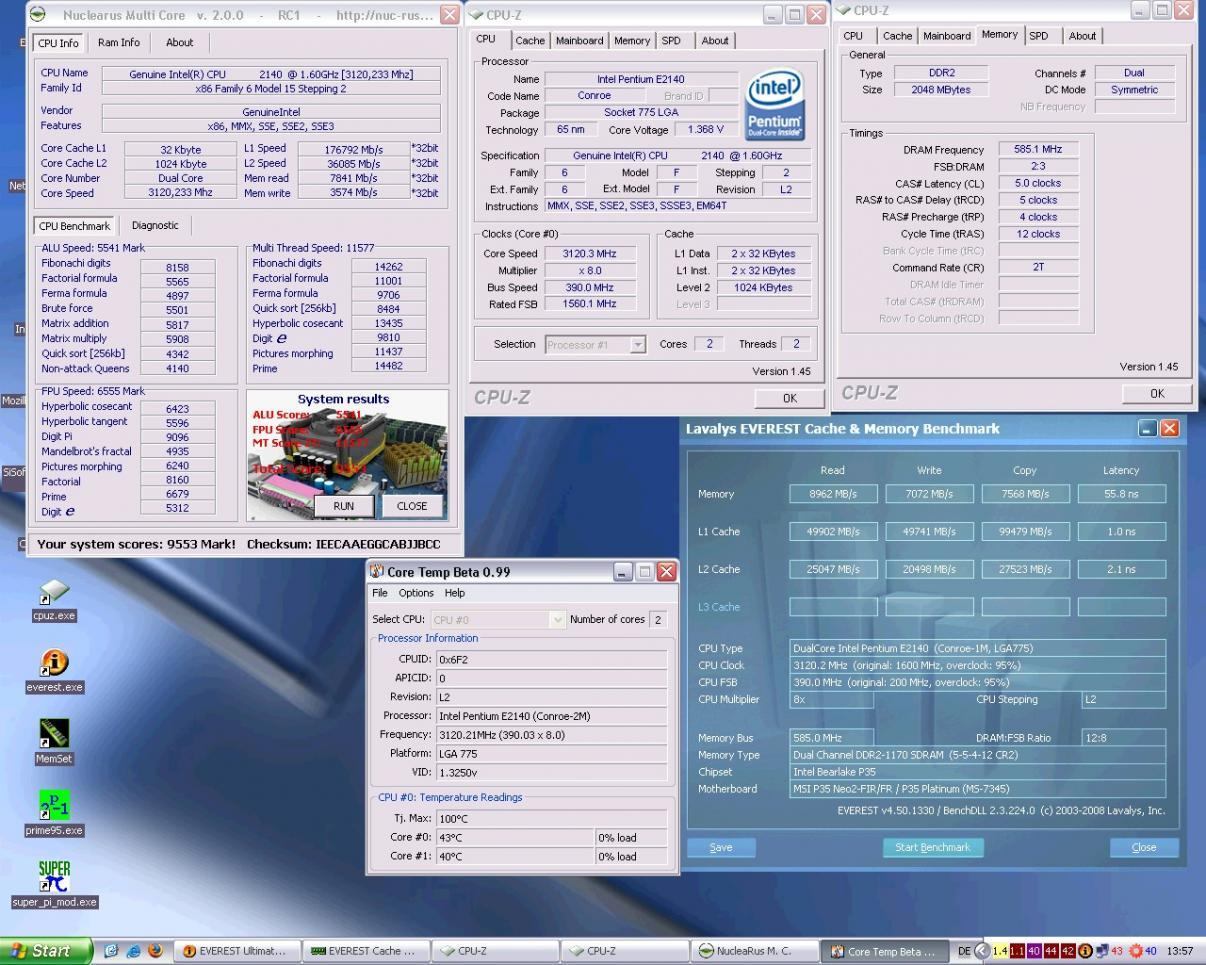Click the Core Temp title bar icon
This screenshot has width=1206, height=965.
[x=377, y=572]
